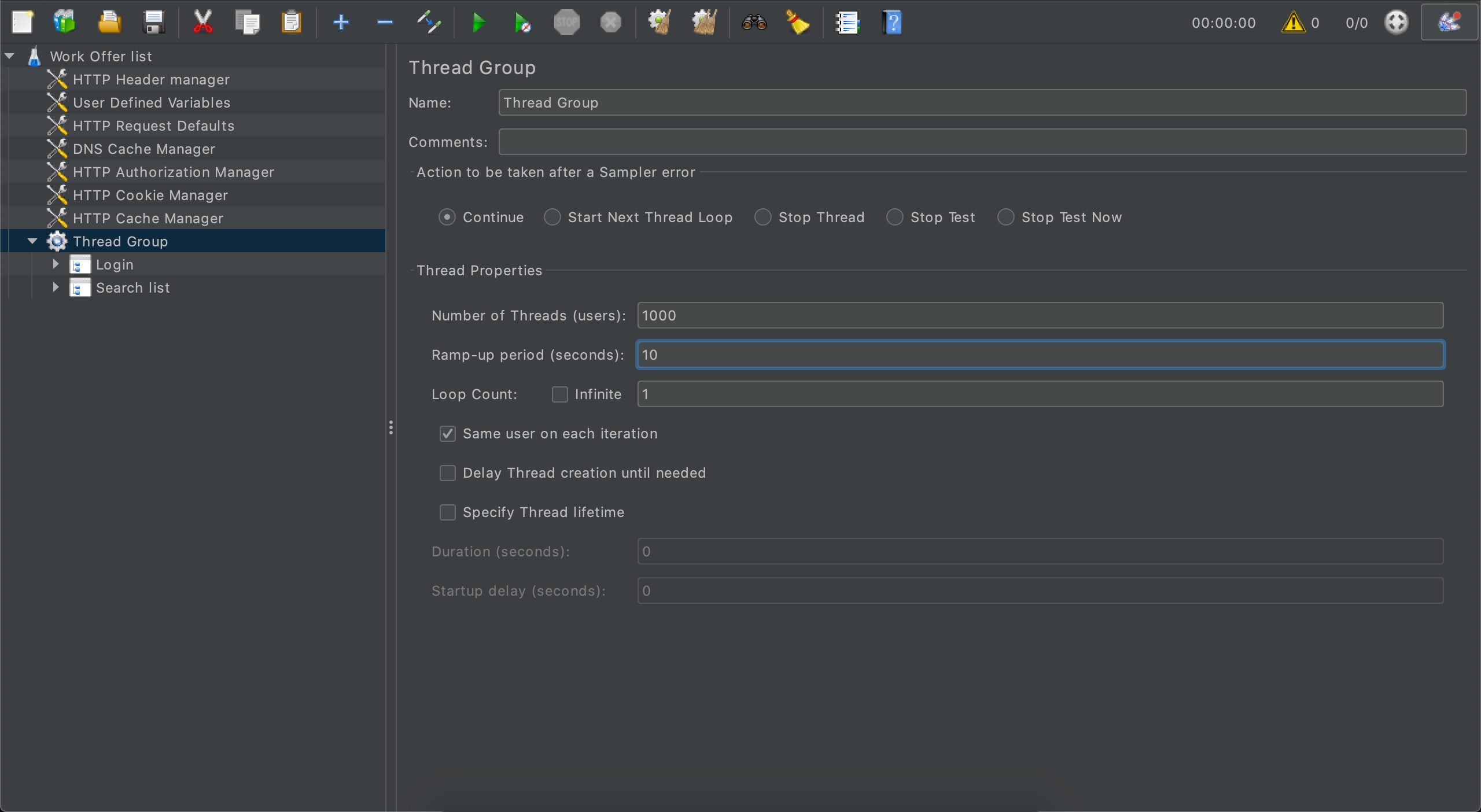The image size is (1481, 812).
Task: Open Search with binoculars icon
Action: point(754,23)
